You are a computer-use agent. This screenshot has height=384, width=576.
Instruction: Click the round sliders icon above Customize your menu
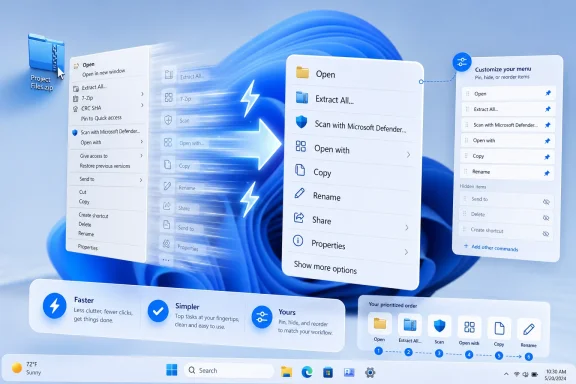click(x=462, y=62)
